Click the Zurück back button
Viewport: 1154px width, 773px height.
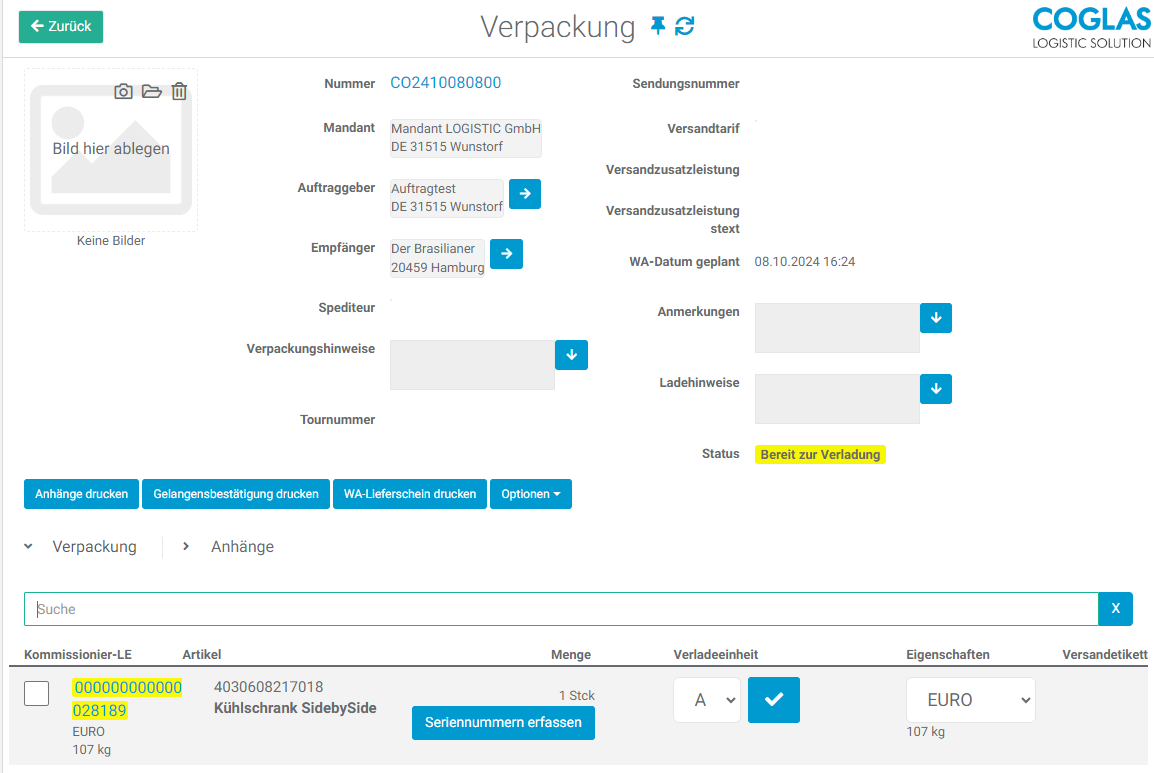[x=61, y=27]
